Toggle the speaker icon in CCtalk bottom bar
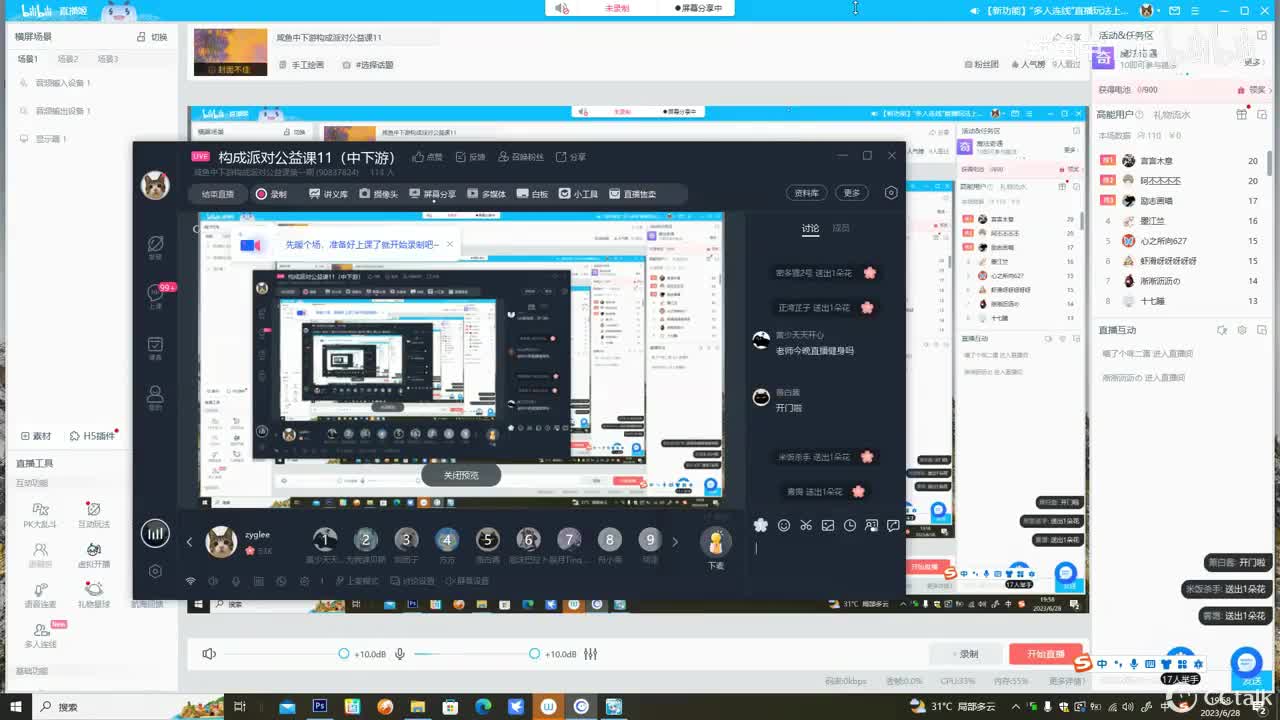This screenshot has width=1280, height=720. [x=213, y=581]
